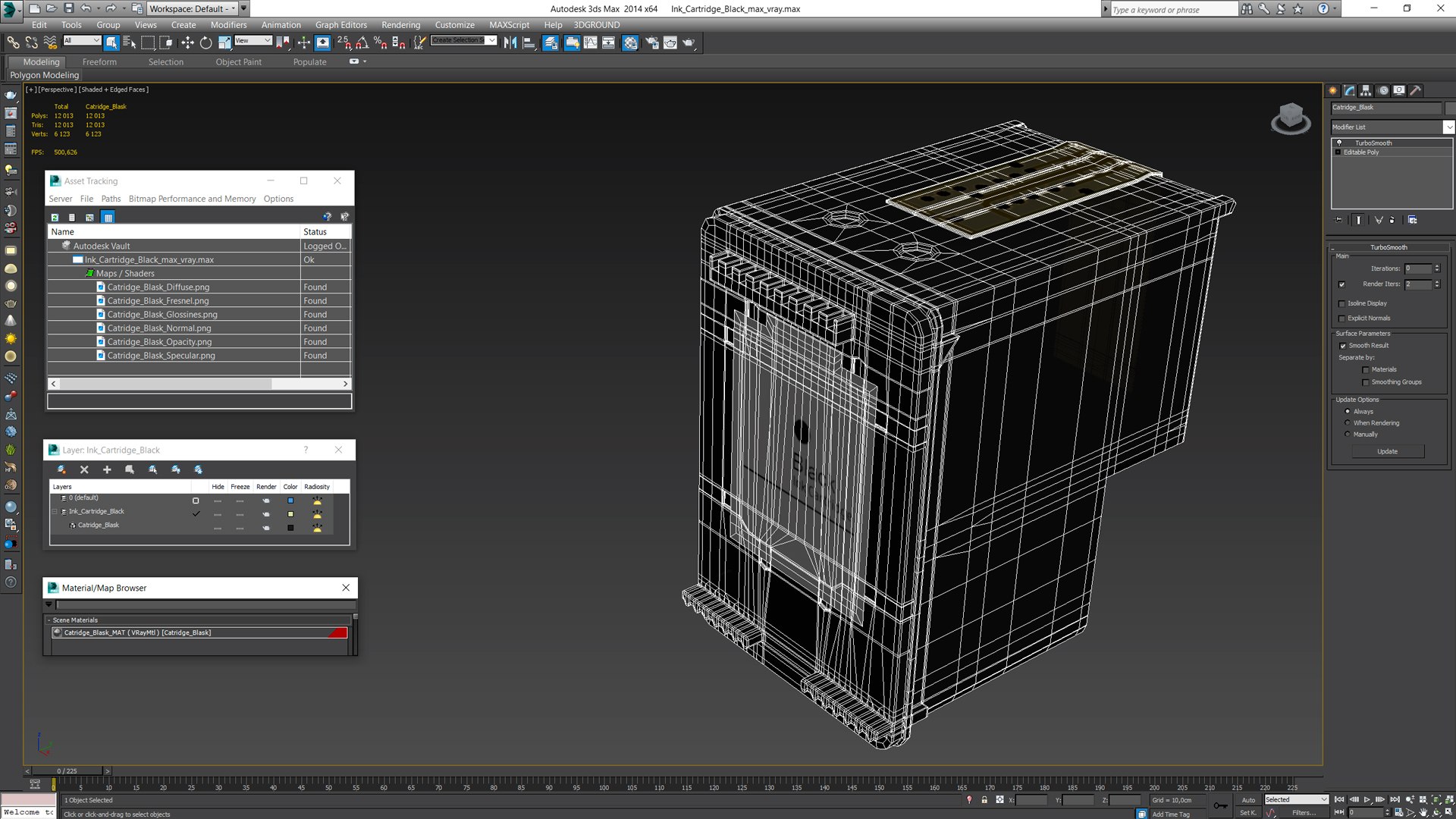Screen dimensions: 1456x819
Task: Toggle the Smooth Result checkbox
Action: pyautogui.click(x=1343, y=346)
